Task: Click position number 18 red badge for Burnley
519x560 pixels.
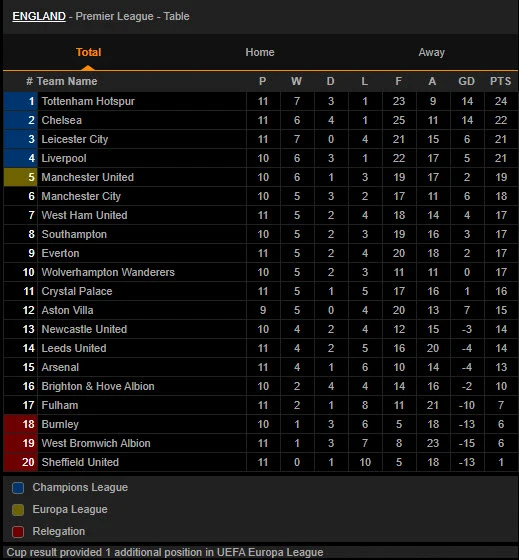Action: point(21,424)
